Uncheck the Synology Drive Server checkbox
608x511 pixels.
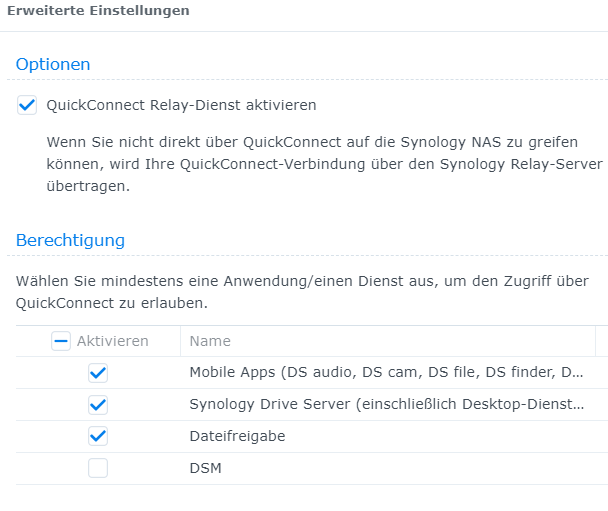[98, 405]
